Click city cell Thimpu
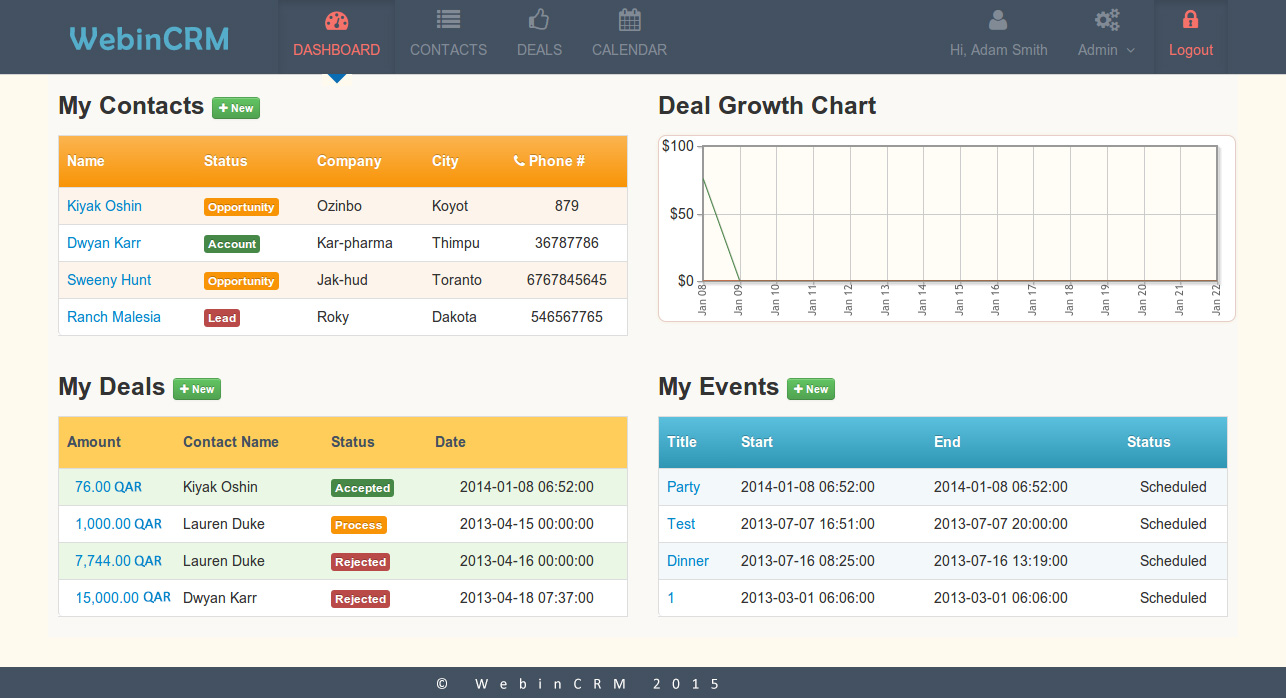 tap(456, 243)
